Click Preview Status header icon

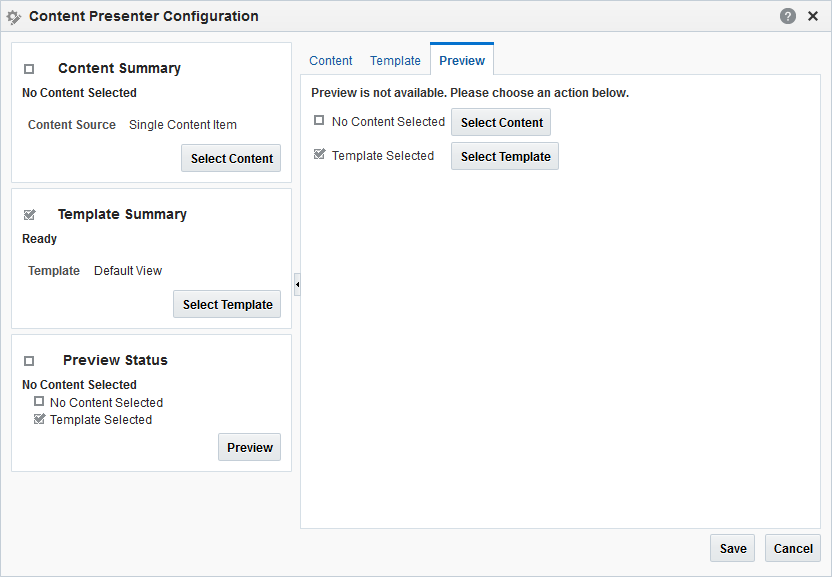pyautogui.click(x=29, y=361)
